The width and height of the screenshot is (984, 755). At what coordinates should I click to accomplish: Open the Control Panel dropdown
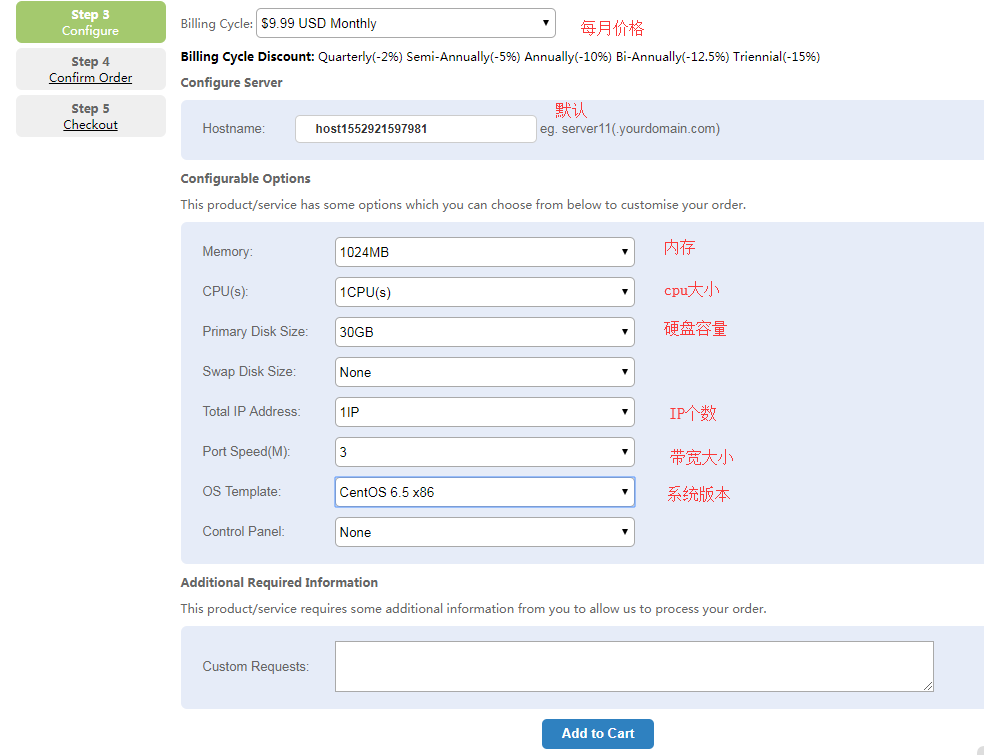484,532
